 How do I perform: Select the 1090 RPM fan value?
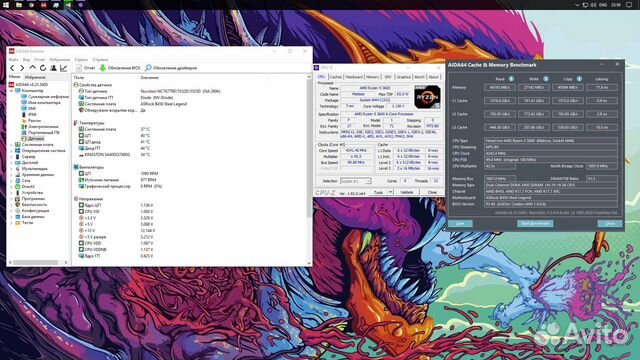pyautogui.click(x=149, y=173)
